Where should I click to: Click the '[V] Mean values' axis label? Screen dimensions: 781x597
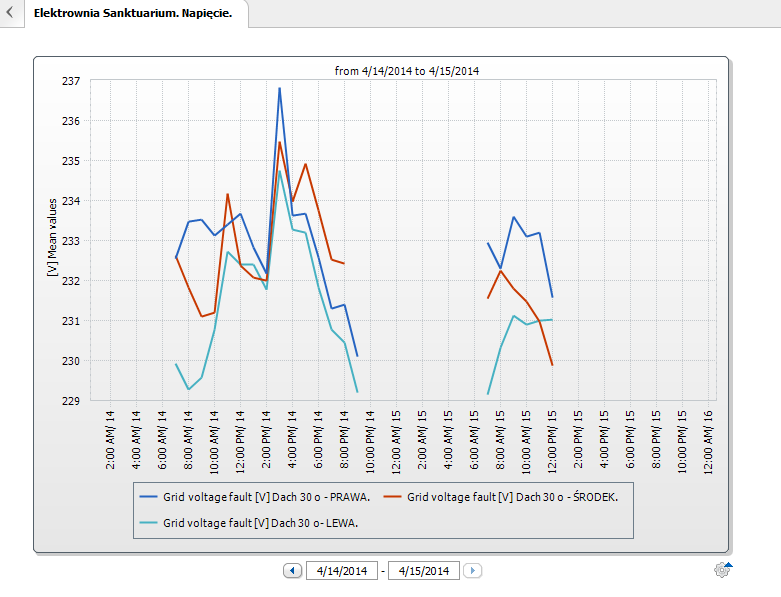[52, 238]
